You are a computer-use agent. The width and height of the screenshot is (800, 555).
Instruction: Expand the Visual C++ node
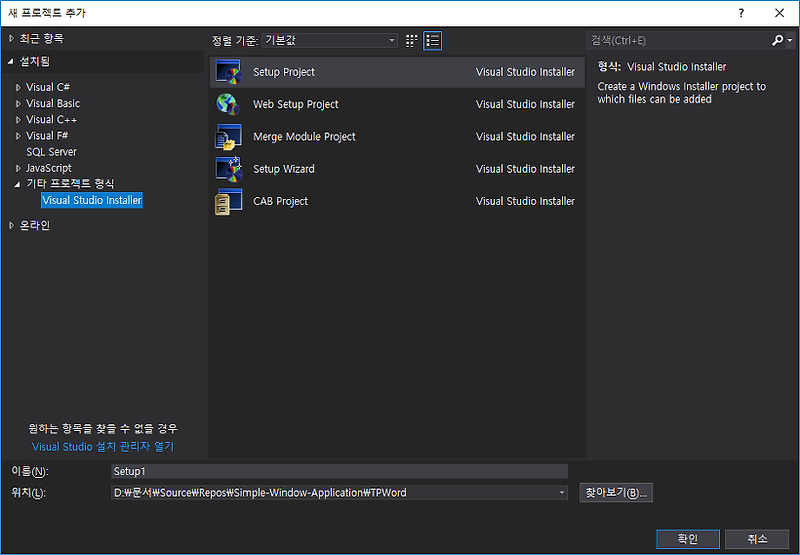pos(18,120)
